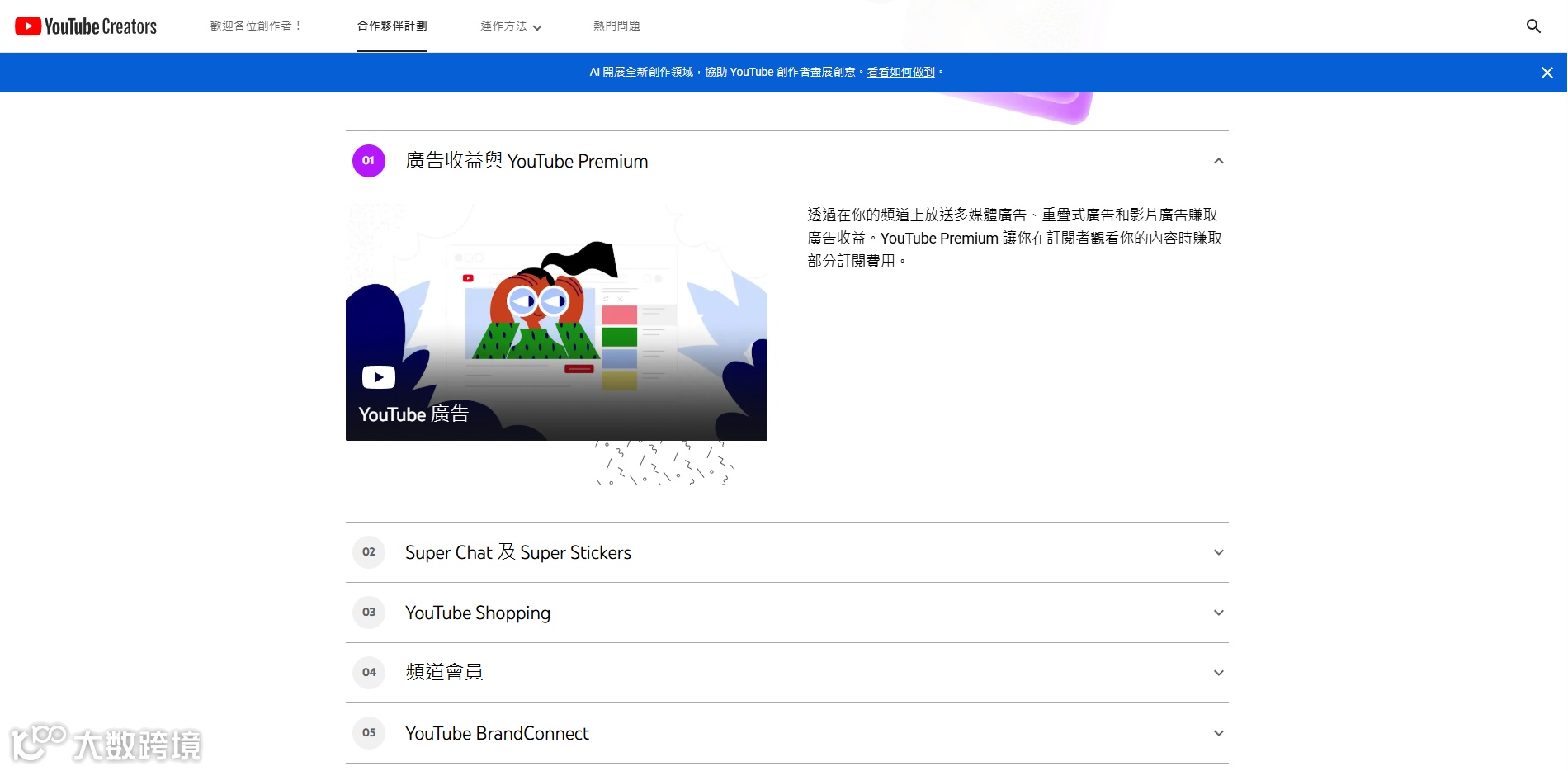Open the search magnifier icon

[1533, 26]
